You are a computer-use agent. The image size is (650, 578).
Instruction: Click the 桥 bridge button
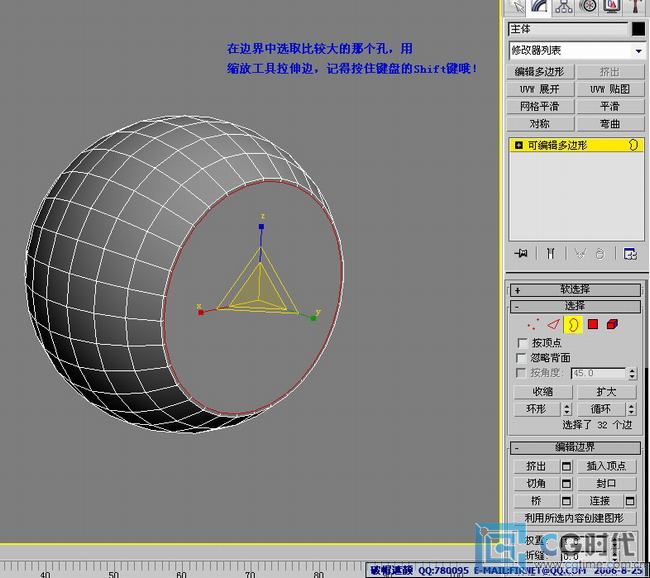pos(536,501)
